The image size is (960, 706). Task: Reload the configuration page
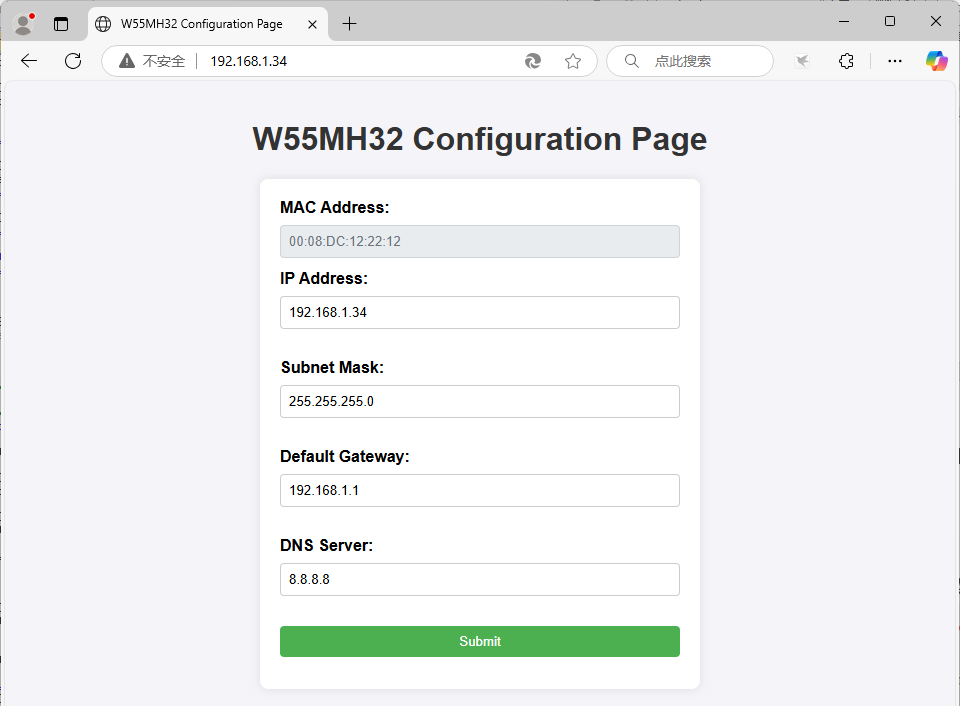click(x=73, y=61)
